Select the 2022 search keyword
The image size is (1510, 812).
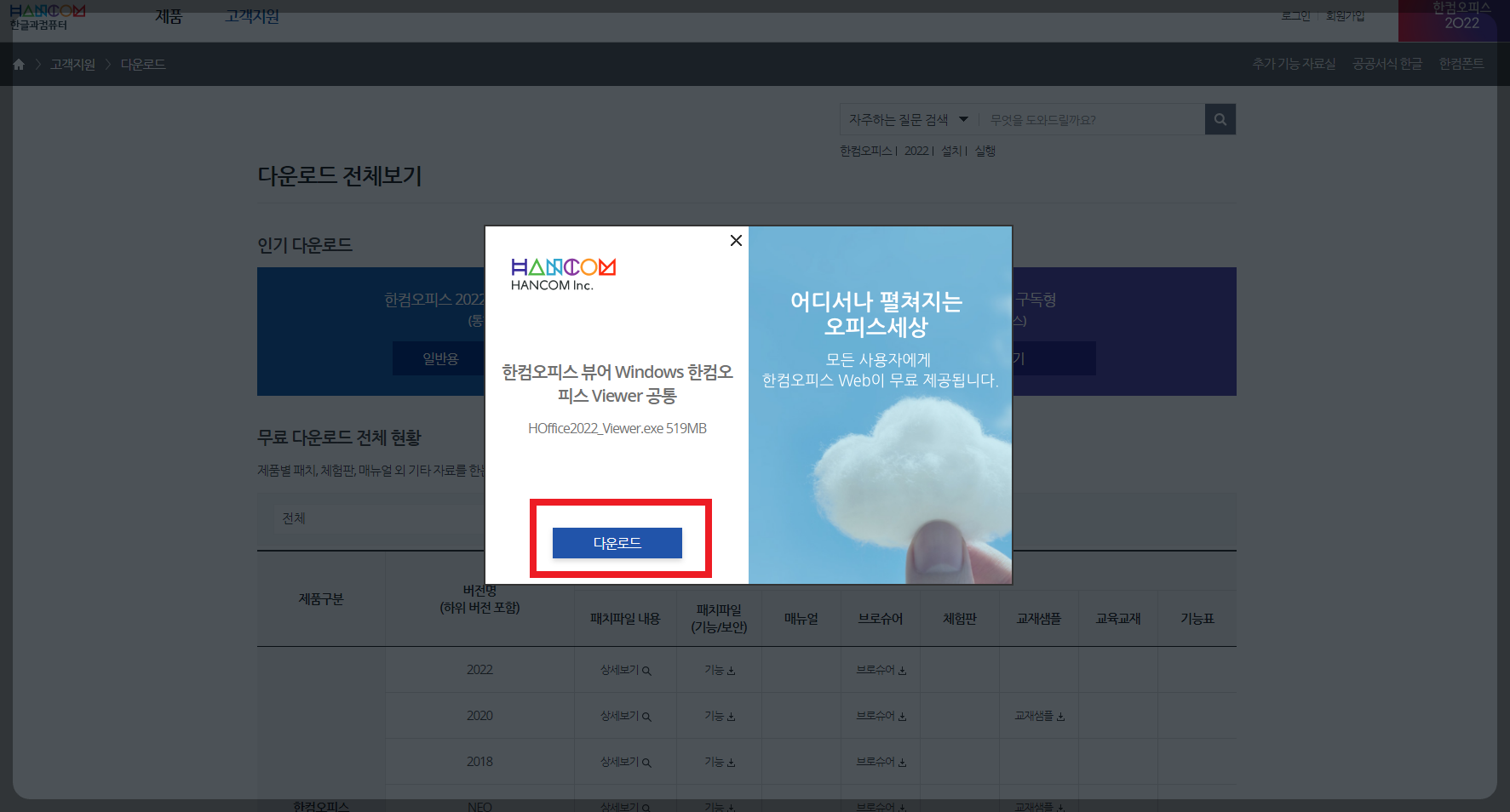[x=916, y=151]
